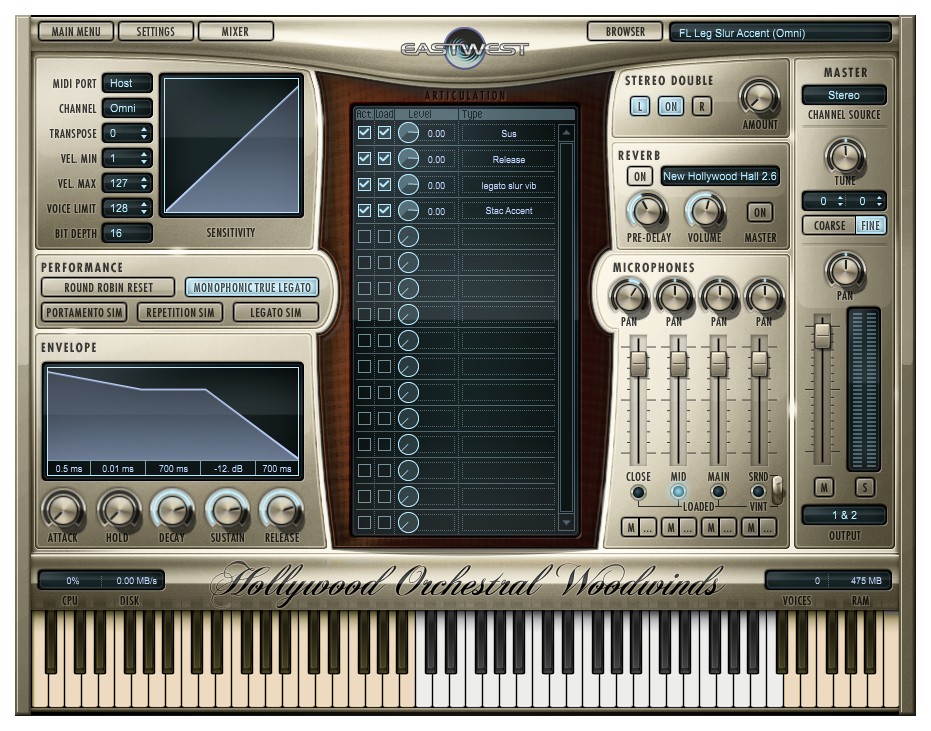Toggle the Reverb Master ON button
Image resolution: width=931 pixels, height=731 pixels.
[x=759, y=212]
